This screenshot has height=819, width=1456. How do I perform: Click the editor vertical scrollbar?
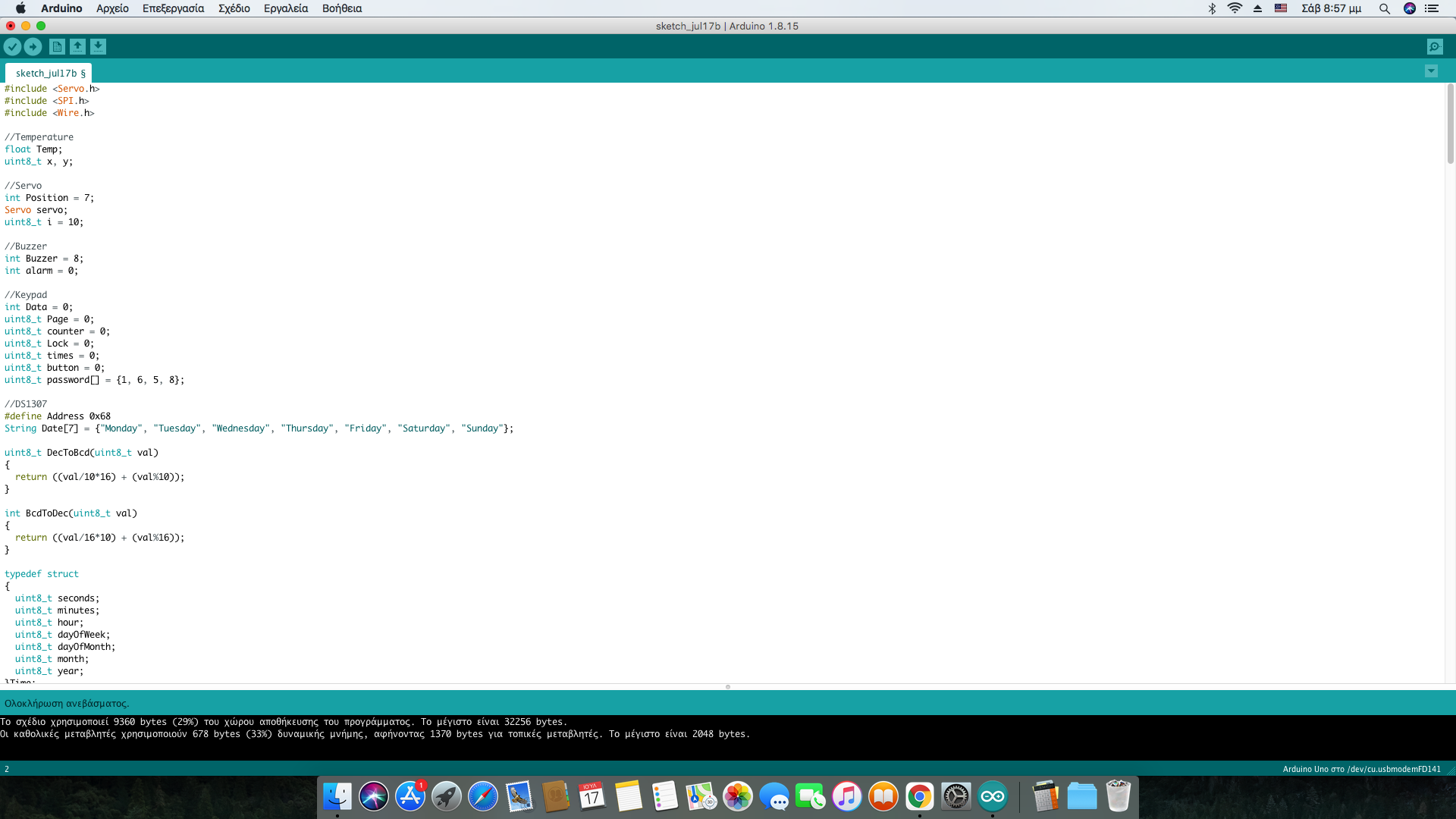1450,124
